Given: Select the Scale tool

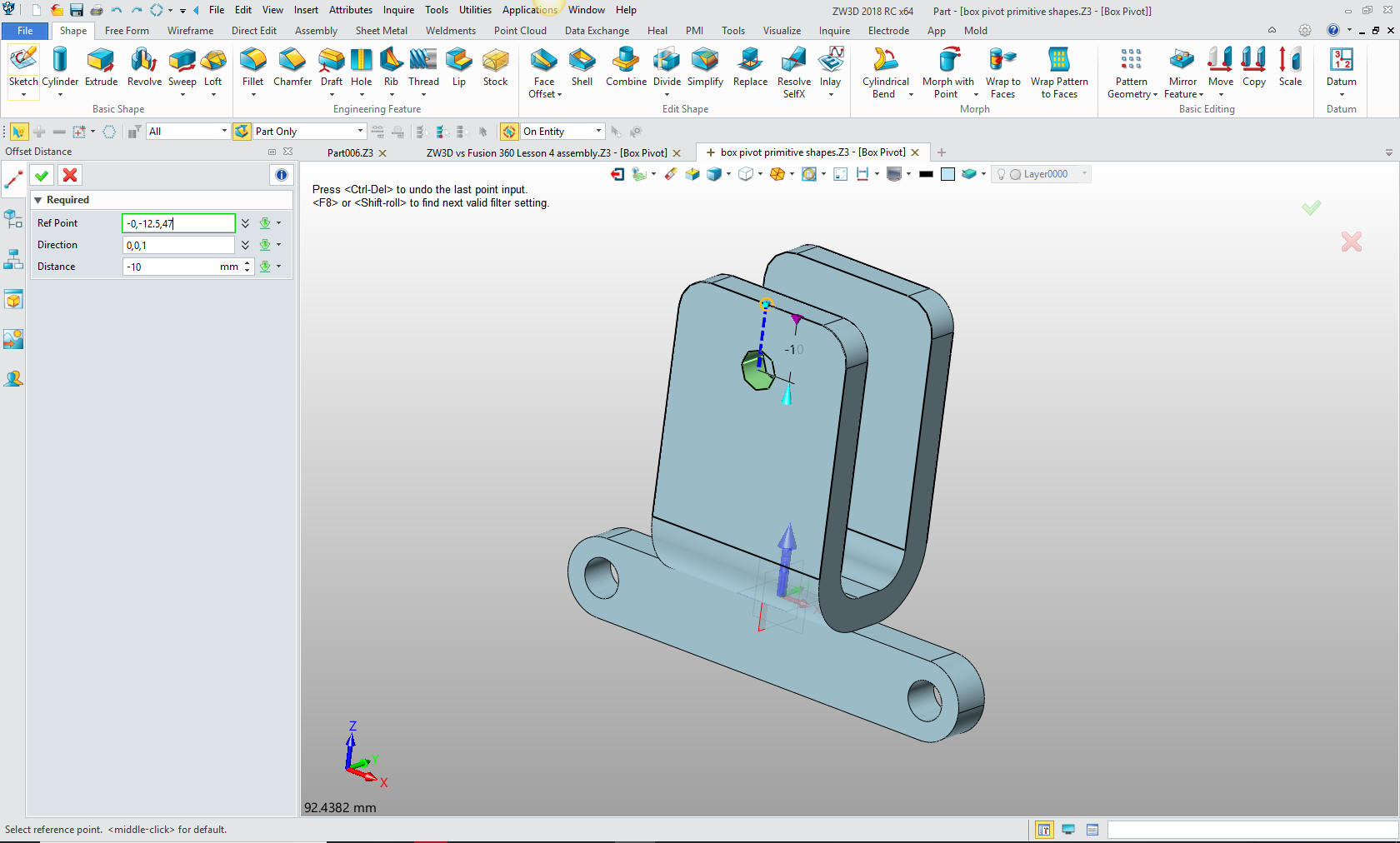Looking at the screenshot, I should 1290,67.
